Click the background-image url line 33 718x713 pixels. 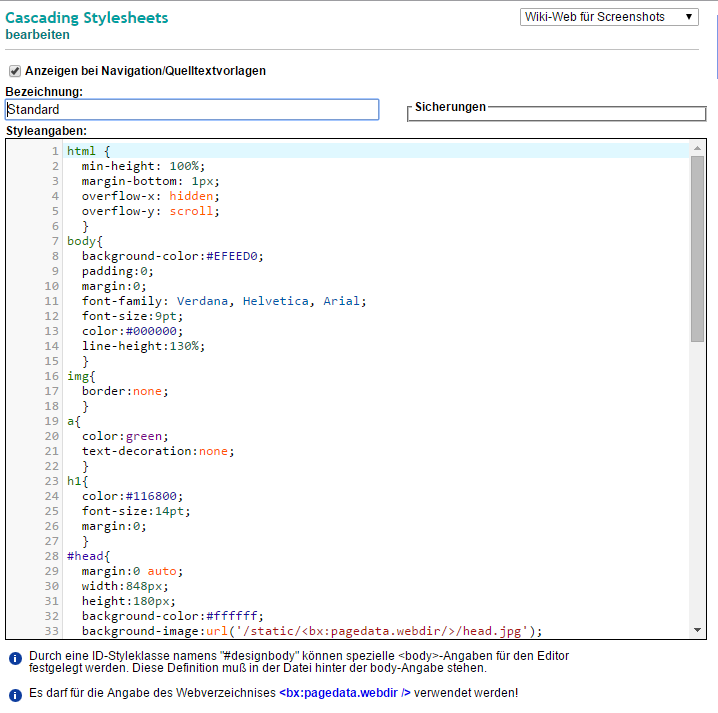click(312, 631)
